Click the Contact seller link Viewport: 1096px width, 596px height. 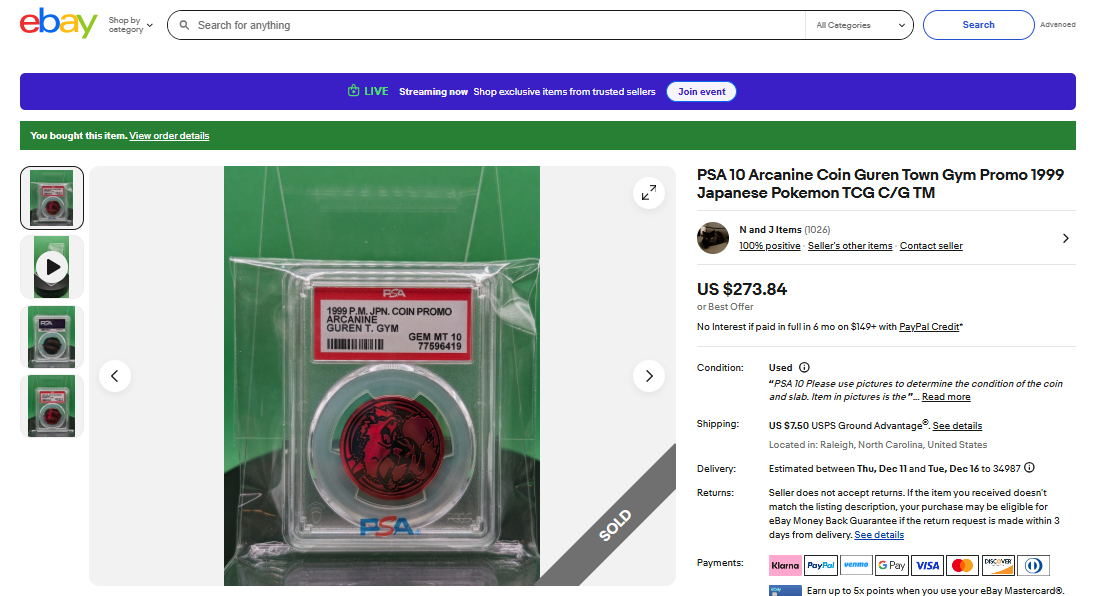(x=931, y=246)
